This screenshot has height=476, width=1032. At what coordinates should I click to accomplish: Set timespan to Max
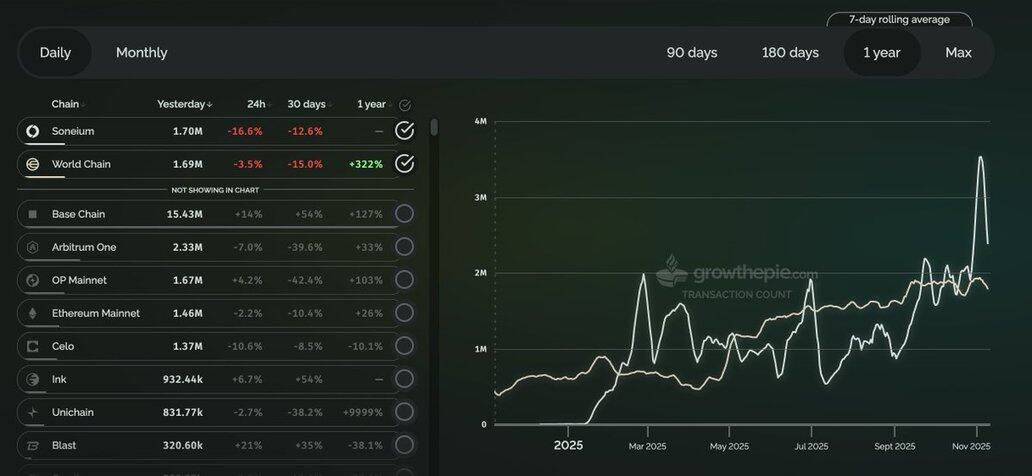pos(958,53)
